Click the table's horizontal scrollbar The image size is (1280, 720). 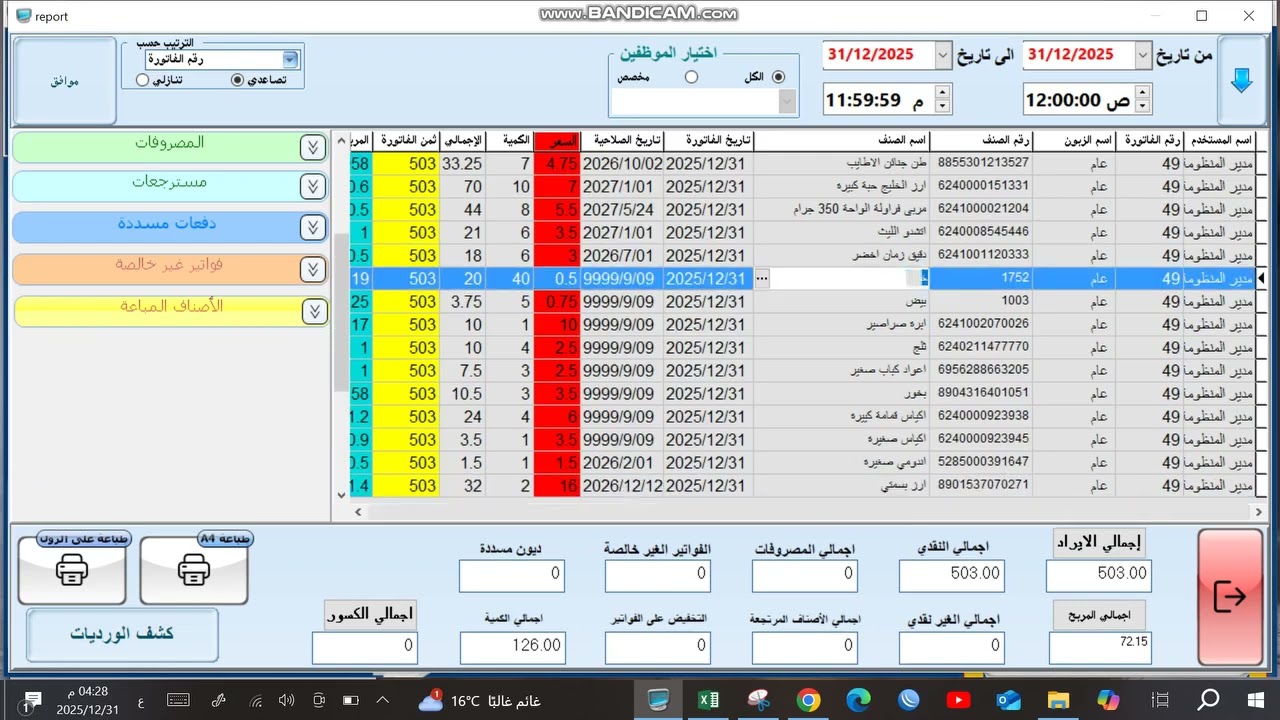(807, 511)
